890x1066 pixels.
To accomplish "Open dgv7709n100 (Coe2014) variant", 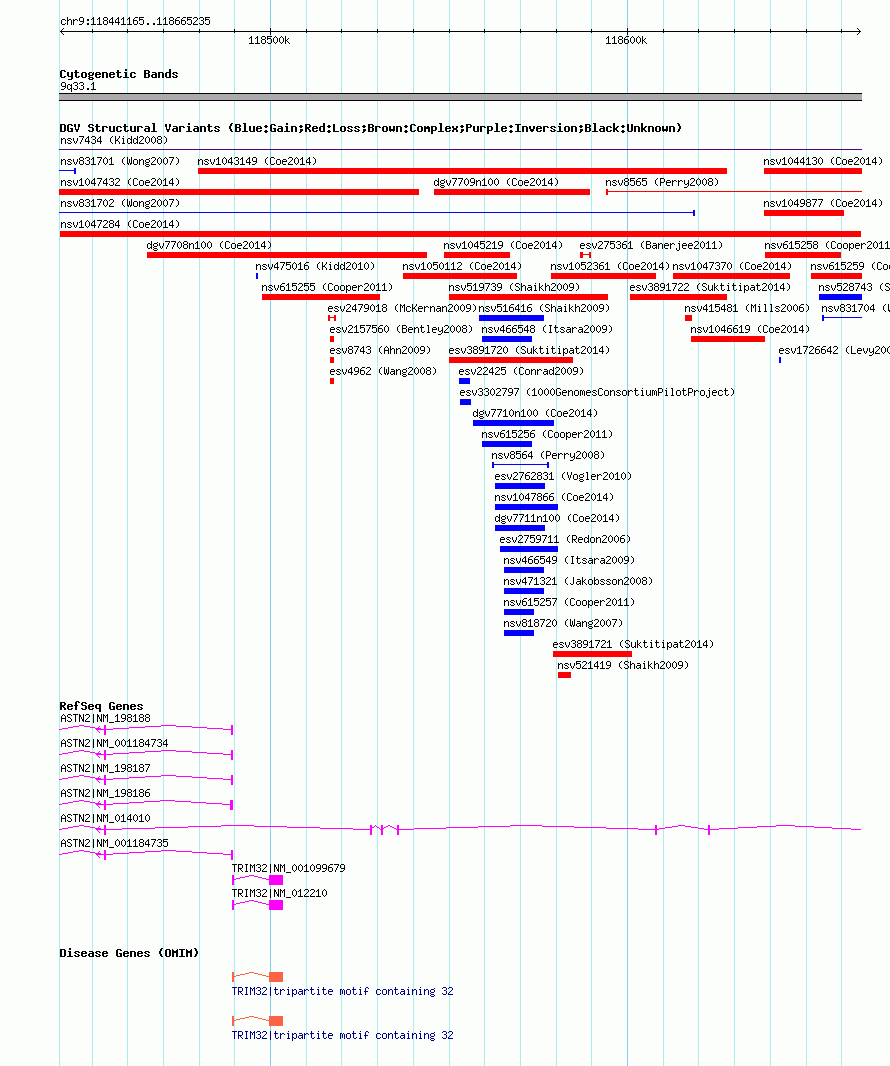I will point(496,182).
